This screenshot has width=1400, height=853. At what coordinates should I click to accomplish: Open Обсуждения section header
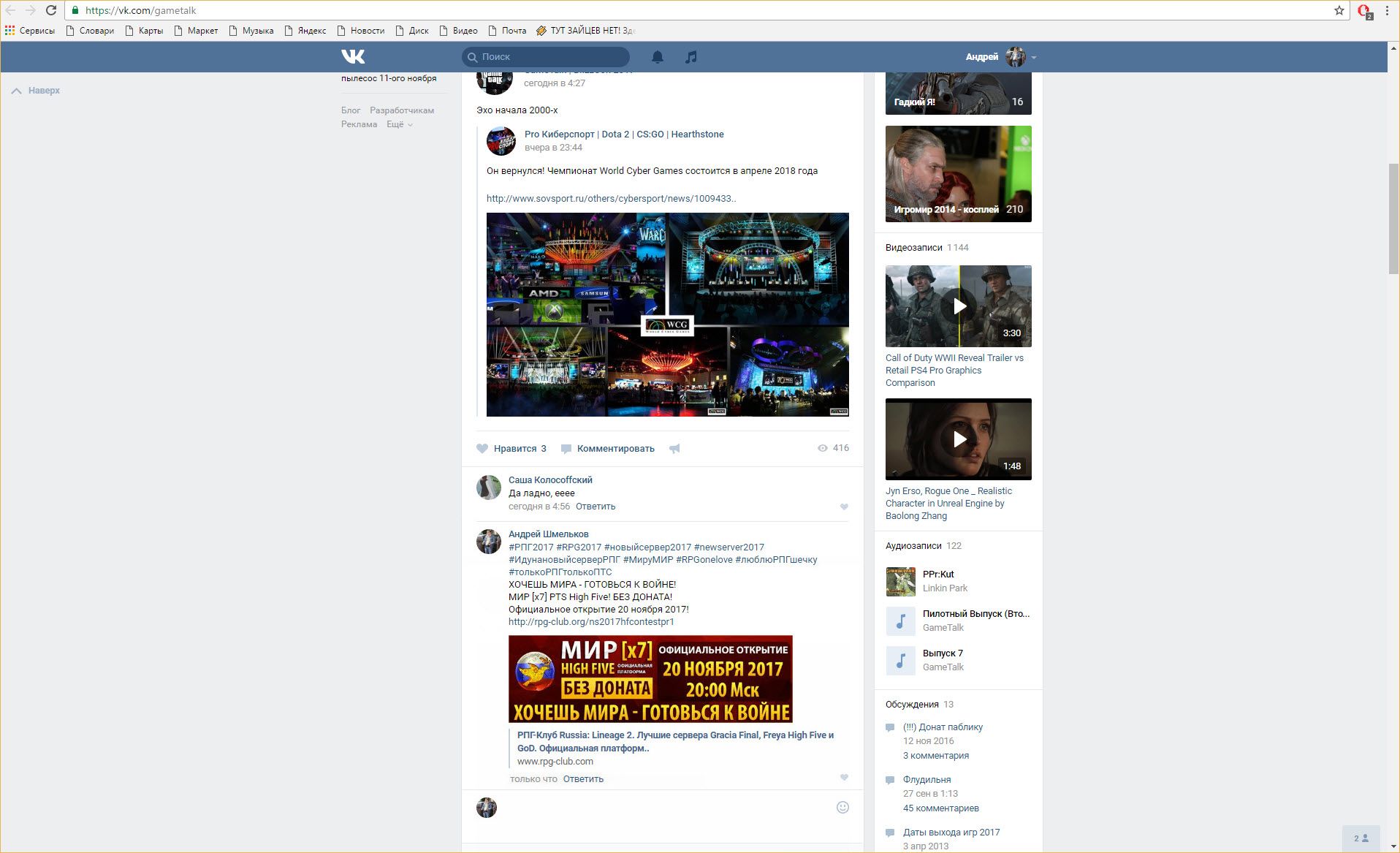coord(912,705)
